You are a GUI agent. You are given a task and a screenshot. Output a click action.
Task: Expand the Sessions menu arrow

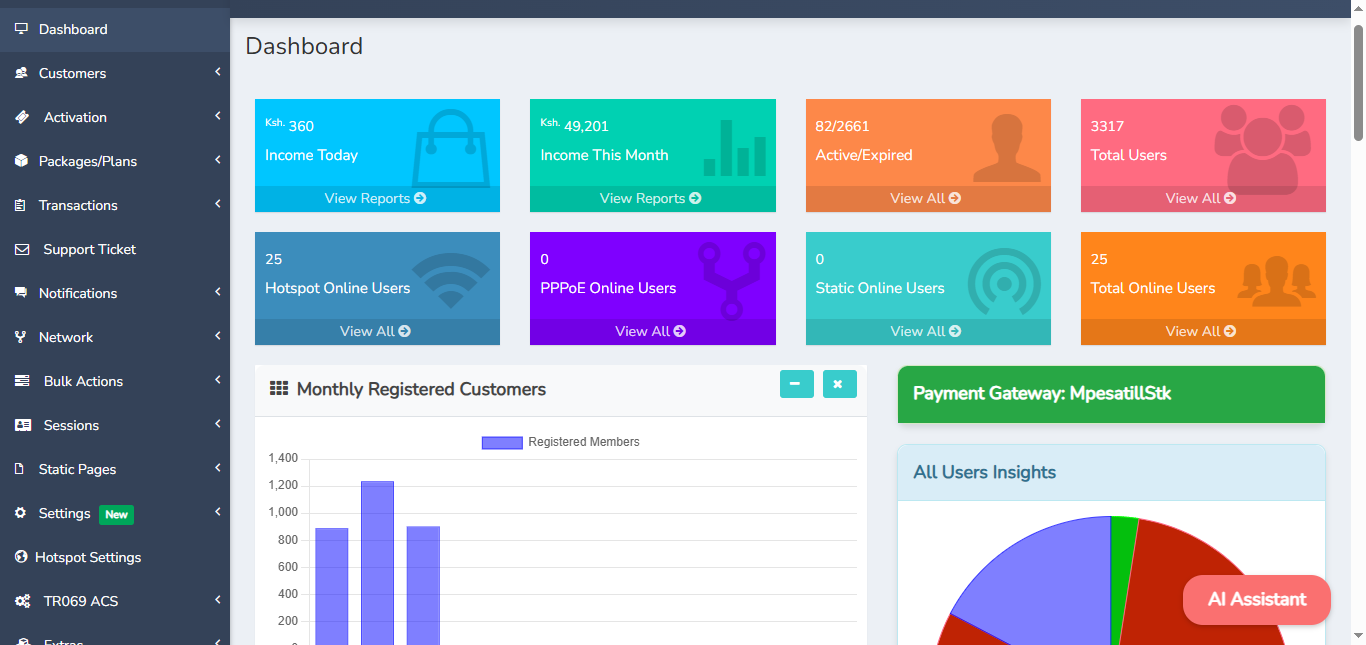click(217, 424)
